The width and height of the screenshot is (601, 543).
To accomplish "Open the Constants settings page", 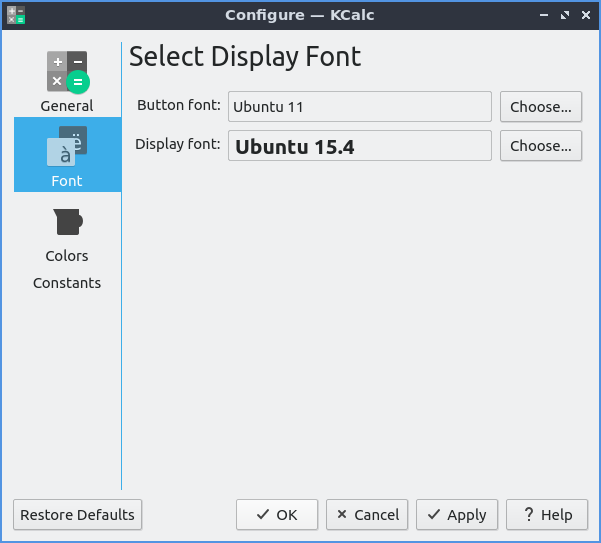I will point(67,283).
